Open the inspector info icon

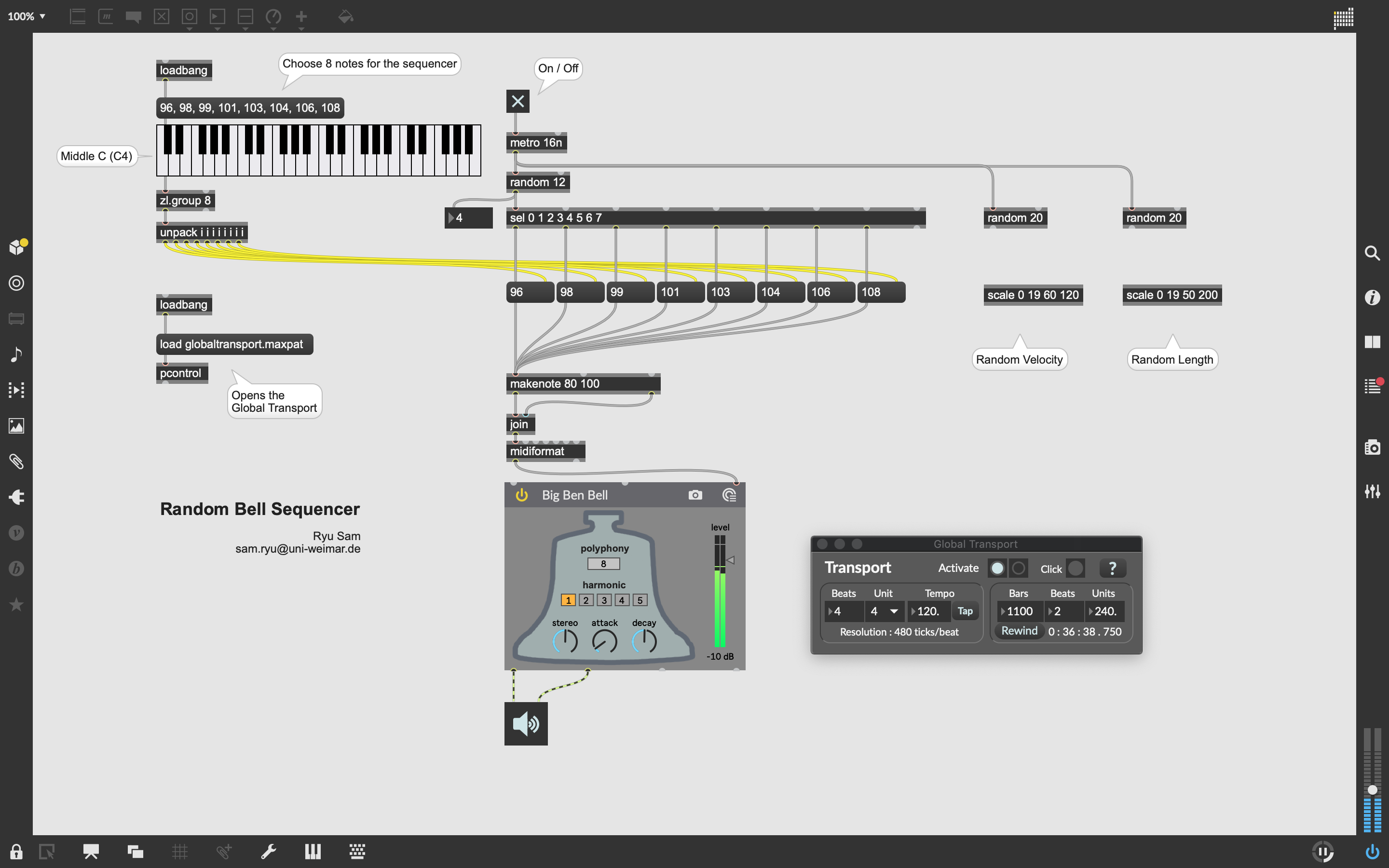[1372, 298]
